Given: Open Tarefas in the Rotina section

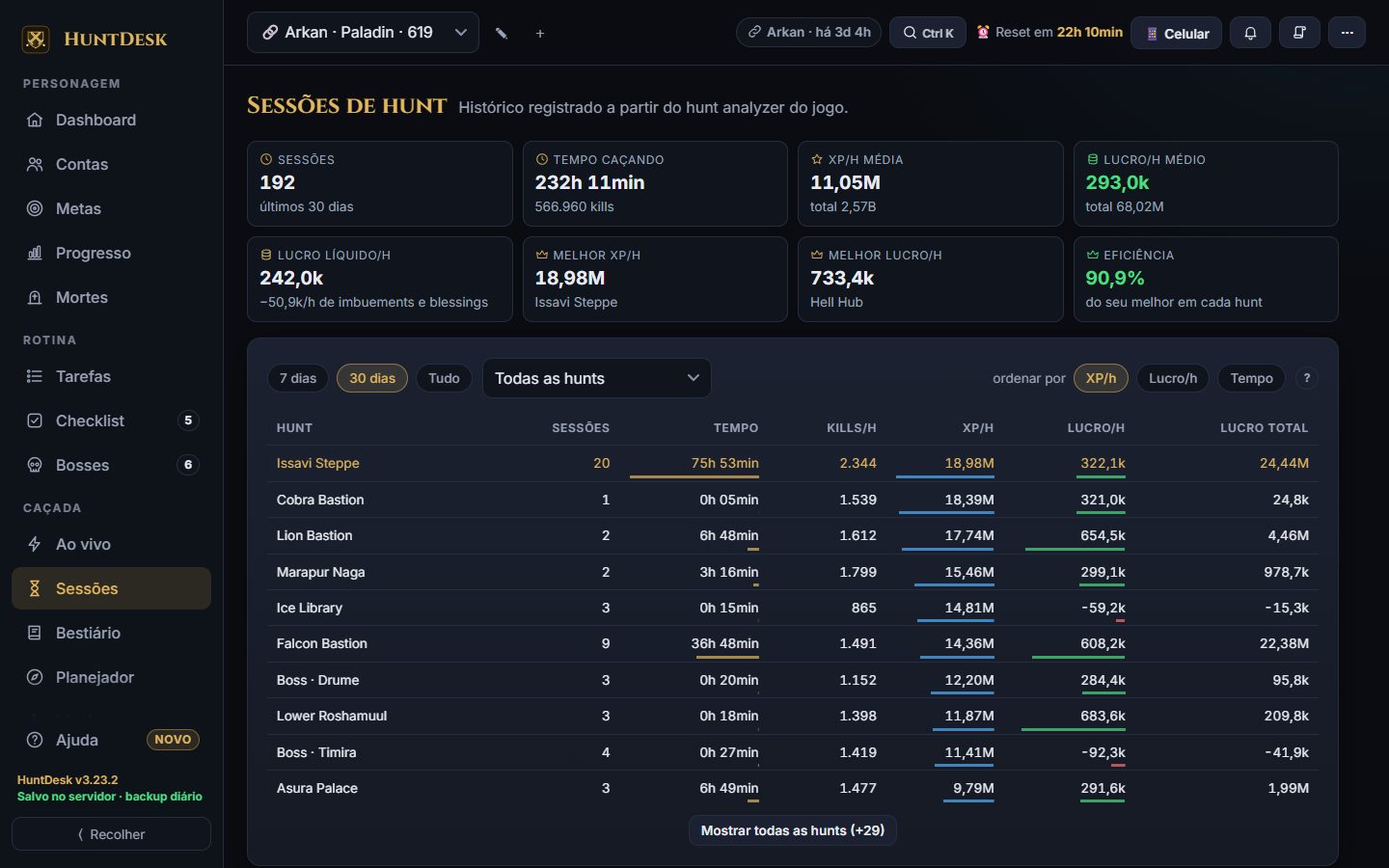Looking at the screenshot, I should [111, 376].
